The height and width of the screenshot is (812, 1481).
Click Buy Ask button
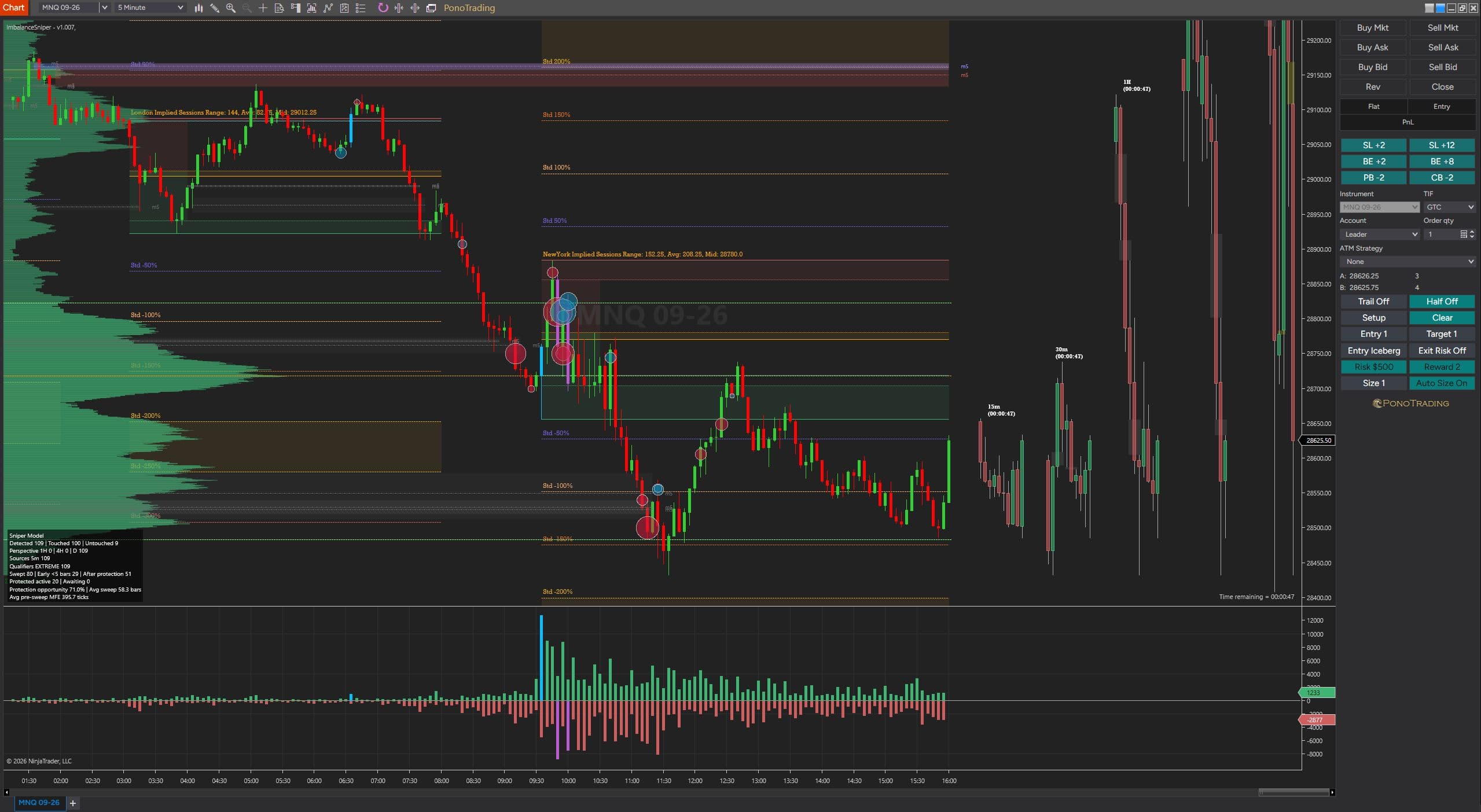[1373, 47]
